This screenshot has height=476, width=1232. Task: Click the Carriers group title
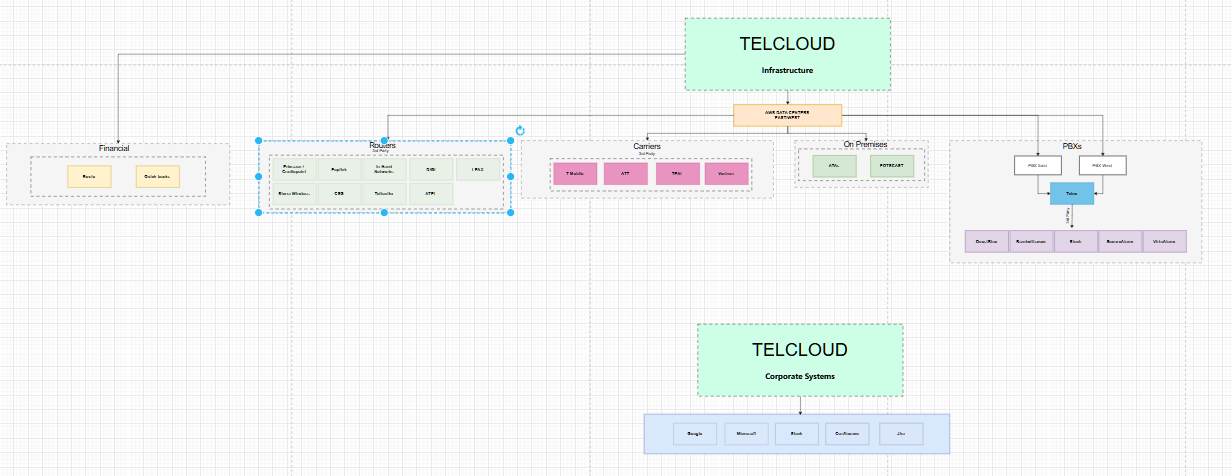647,146
